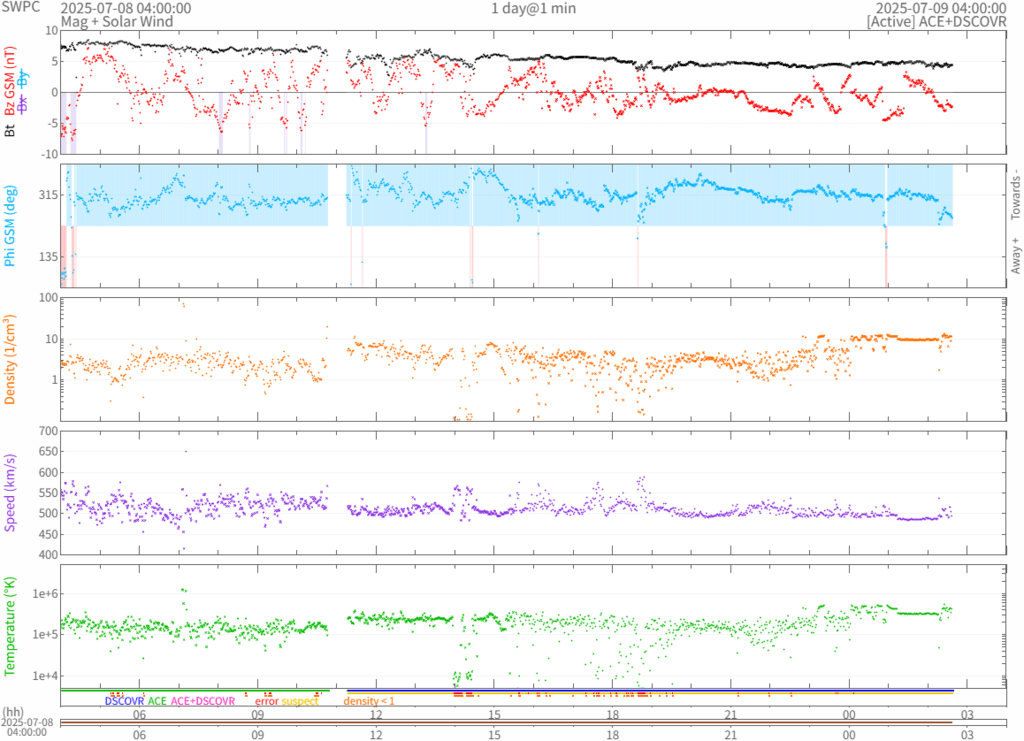
Task: Click the red error legend label
Action: pos(266,702)
